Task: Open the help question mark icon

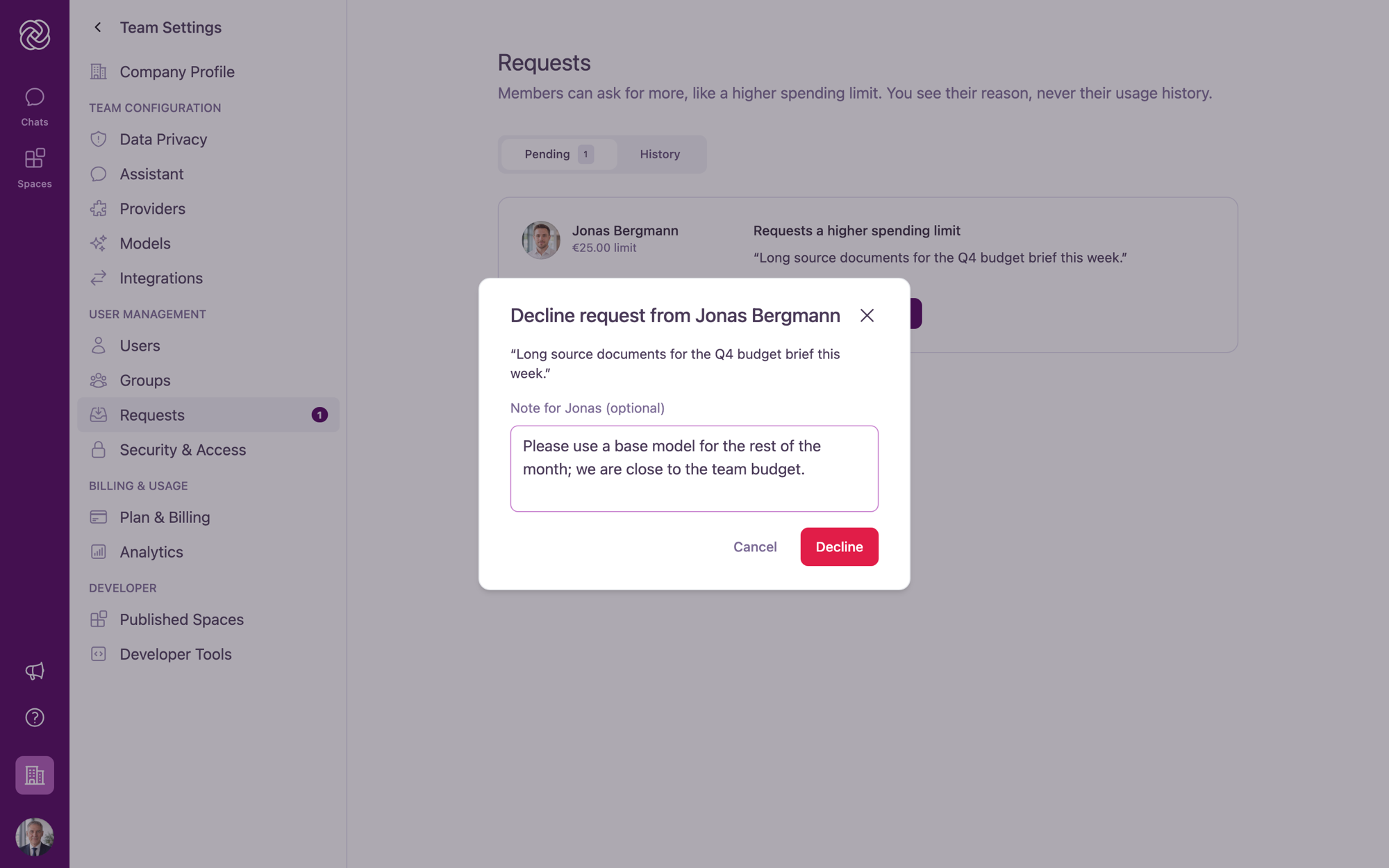Action: point(35,717)
